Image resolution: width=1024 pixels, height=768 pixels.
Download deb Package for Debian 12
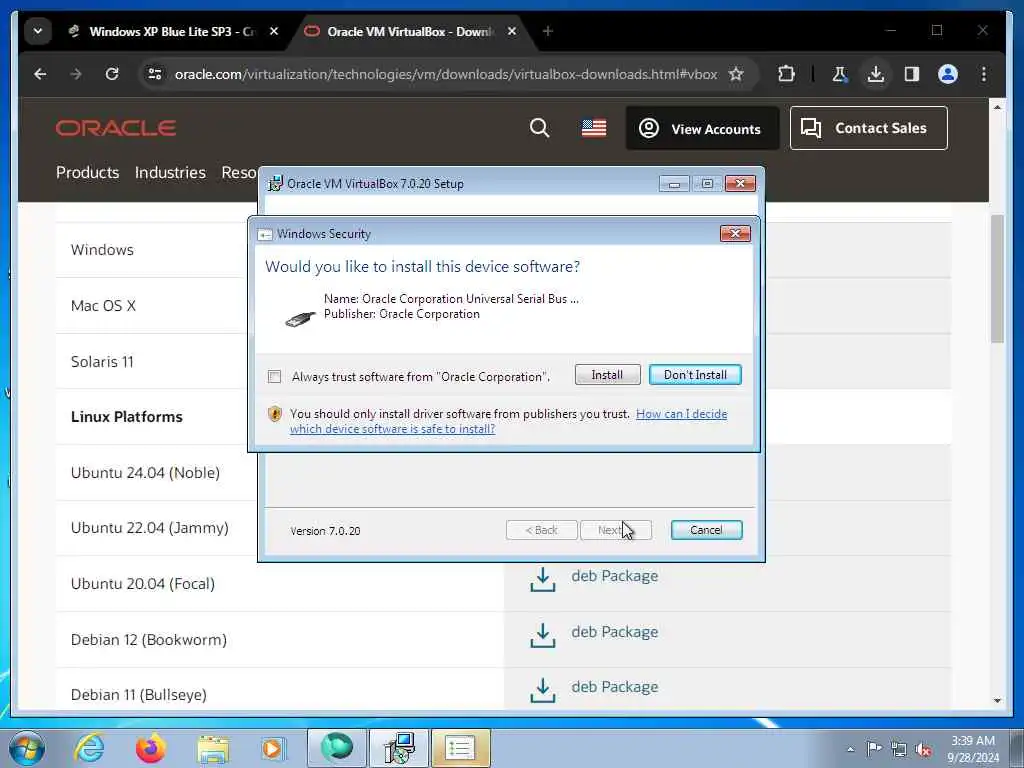615,632
